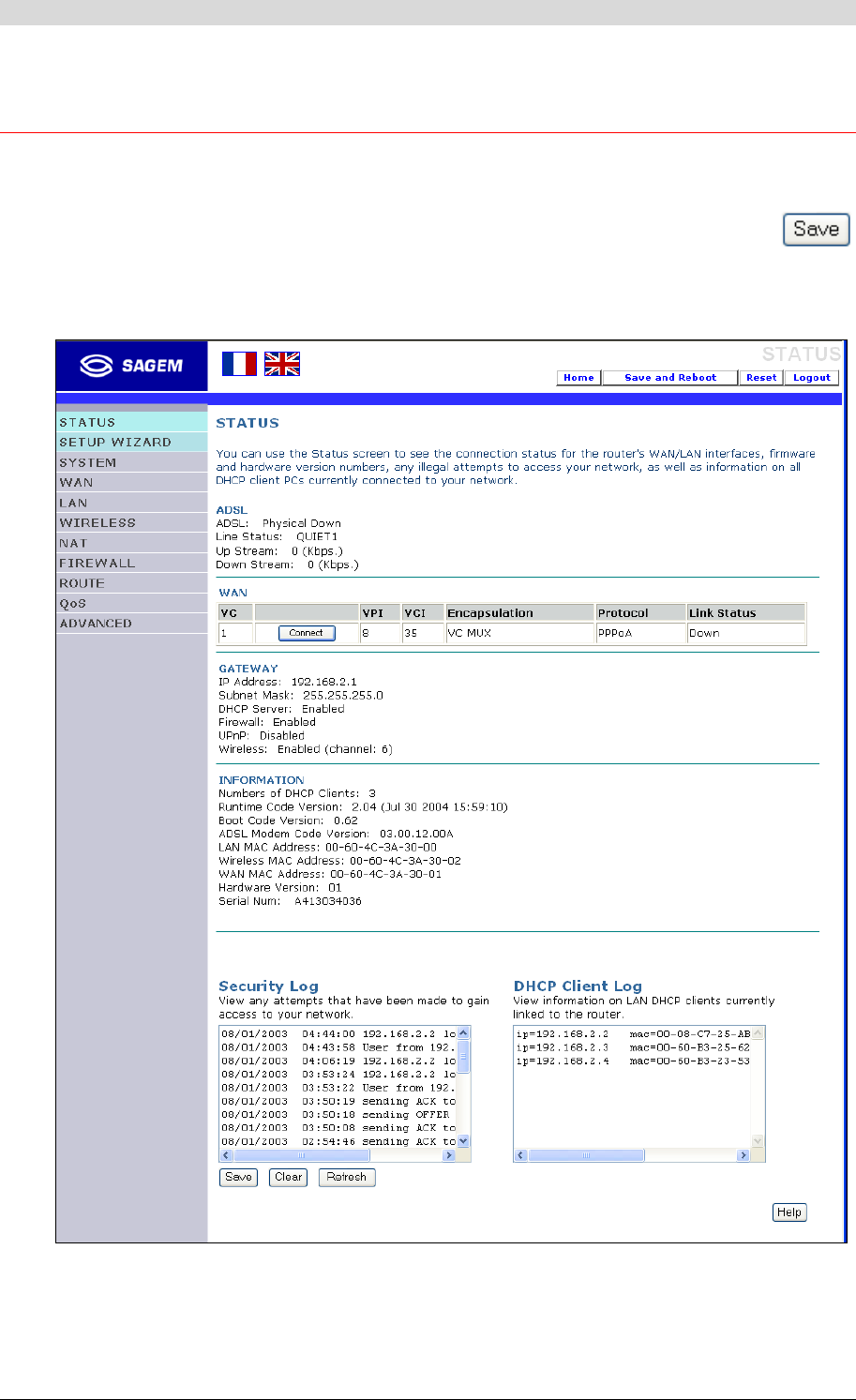Click the DHCP log entry ip=192.168.2.2
Screen dimensions: 856x1400
tap(633, 1033)
